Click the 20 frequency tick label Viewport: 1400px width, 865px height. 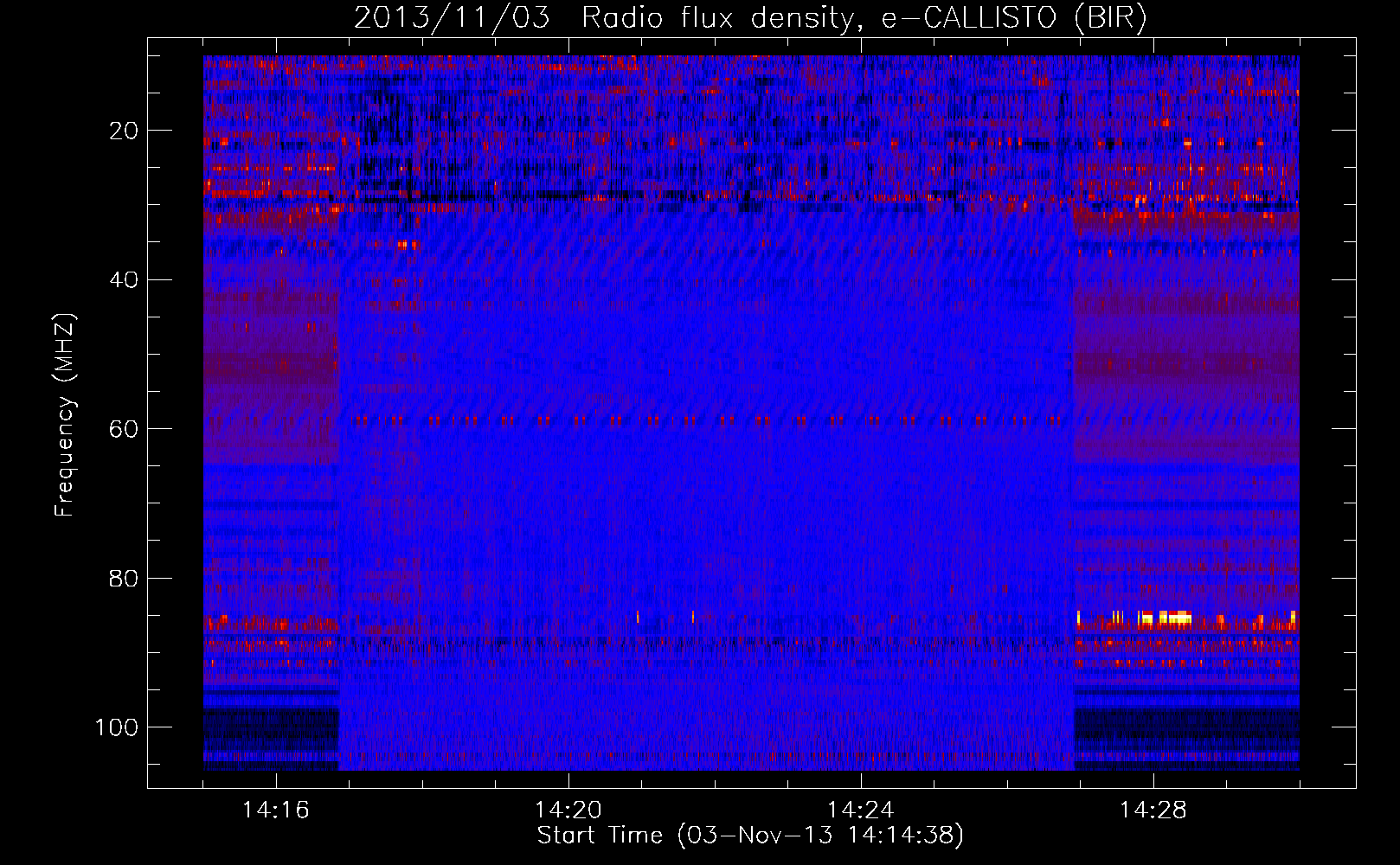tap(125, 131)
